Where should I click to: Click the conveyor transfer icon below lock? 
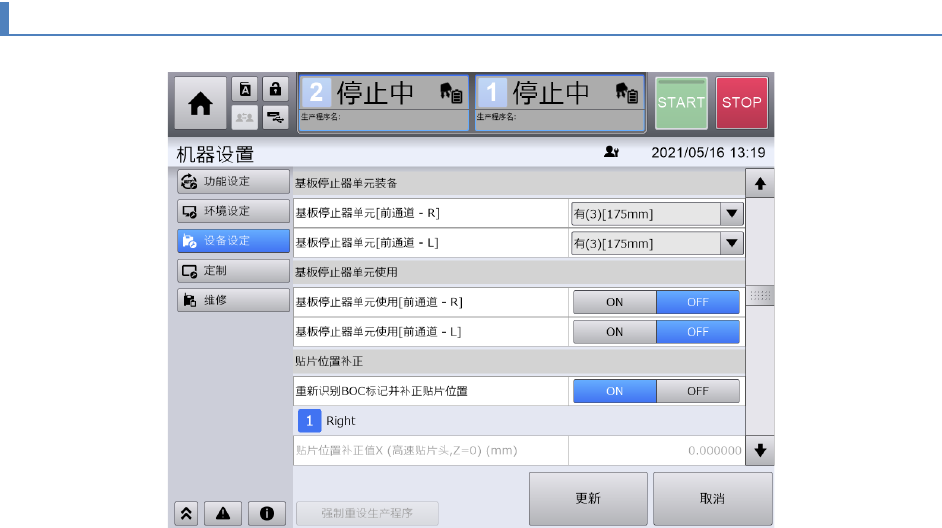click(275, 117)
